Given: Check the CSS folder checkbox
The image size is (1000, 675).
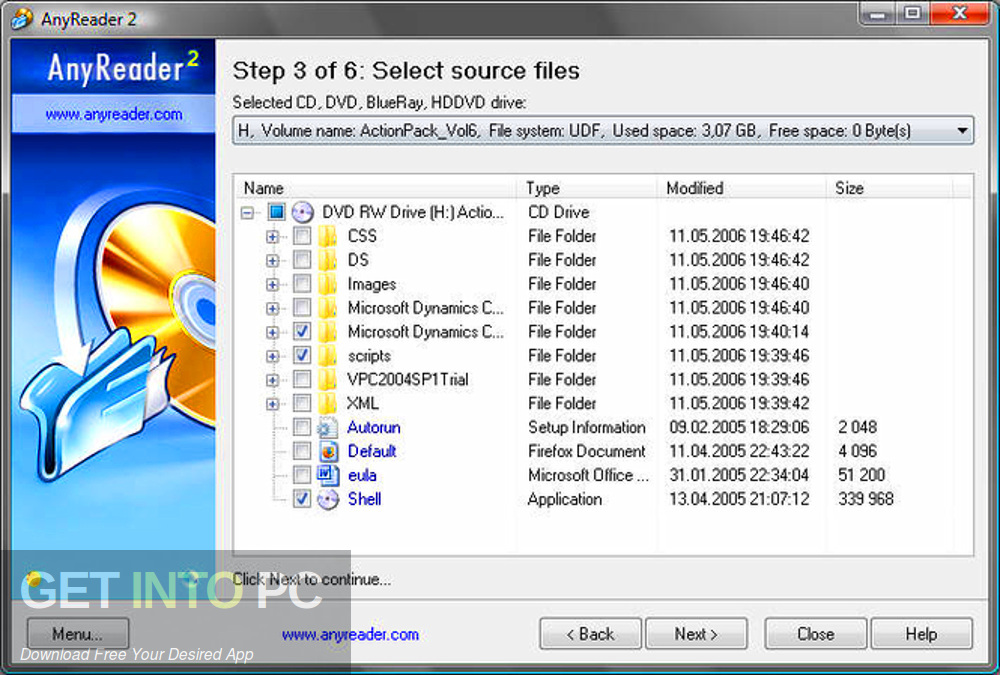Looking at the screenshot, I should 302,236.
